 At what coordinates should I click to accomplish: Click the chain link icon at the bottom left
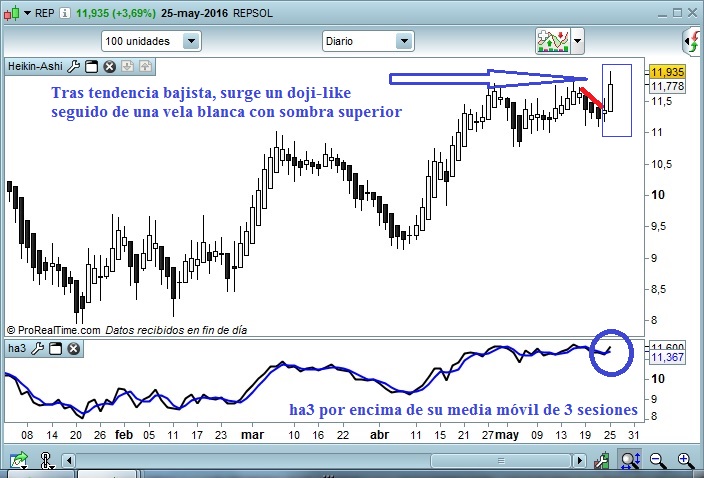coord(46,460)
